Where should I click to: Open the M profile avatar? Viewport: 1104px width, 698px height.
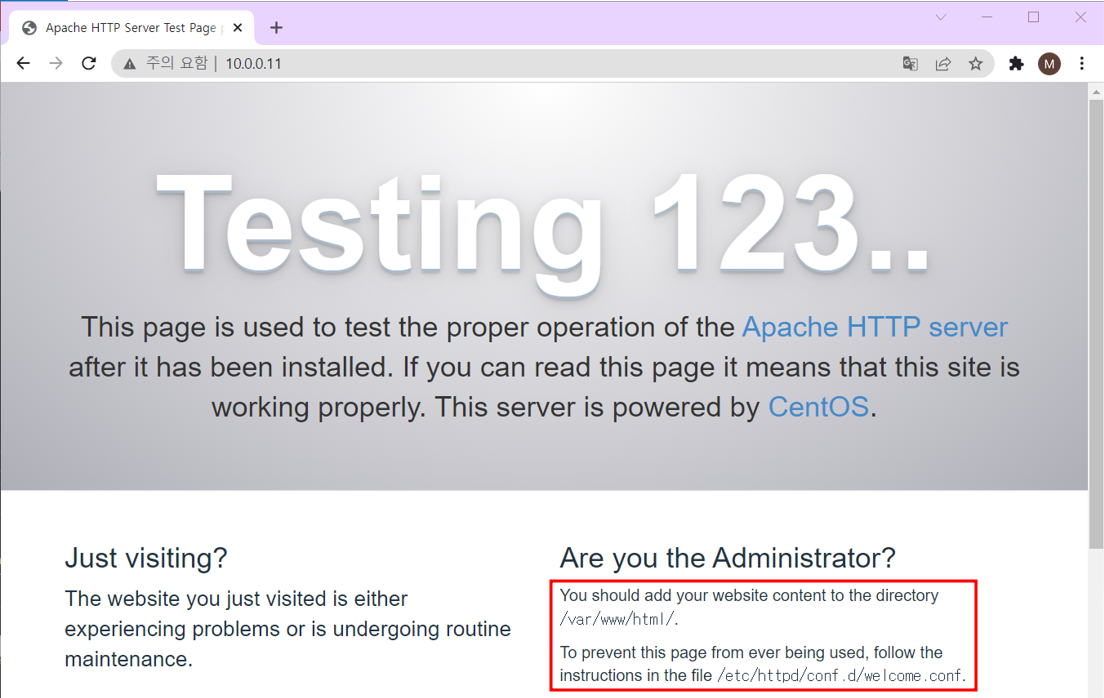(1049, 64)
